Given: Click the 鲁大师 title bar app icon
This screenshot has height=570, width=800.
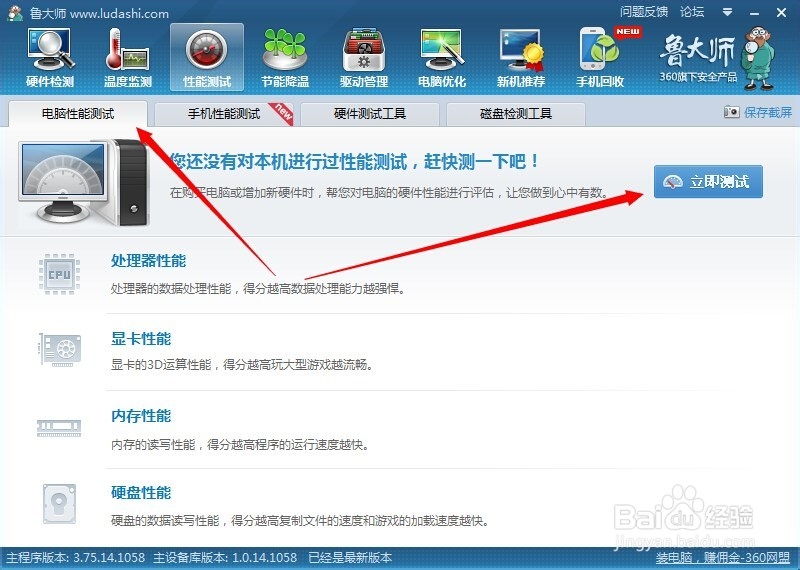Looking at the screenshot, I should [x=15, y=13].
